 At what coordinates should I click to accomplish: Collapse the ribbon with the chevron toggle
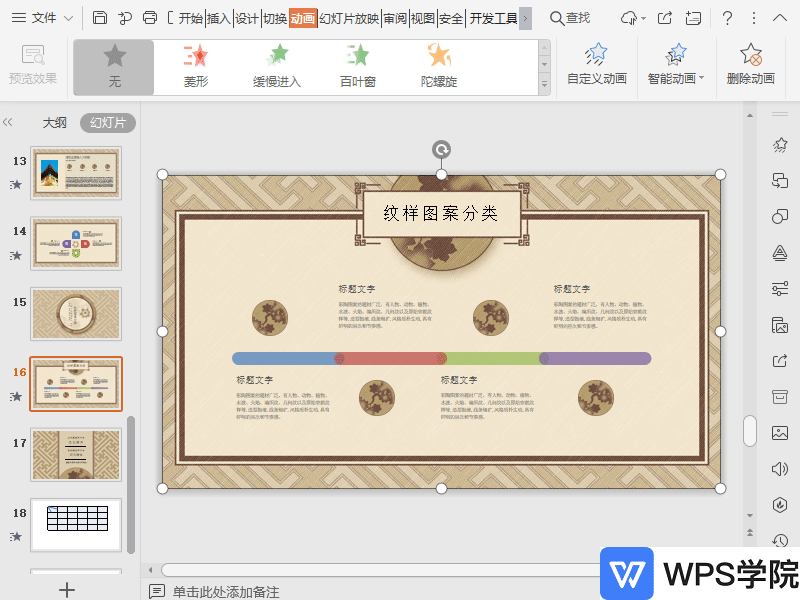point(779,17)
